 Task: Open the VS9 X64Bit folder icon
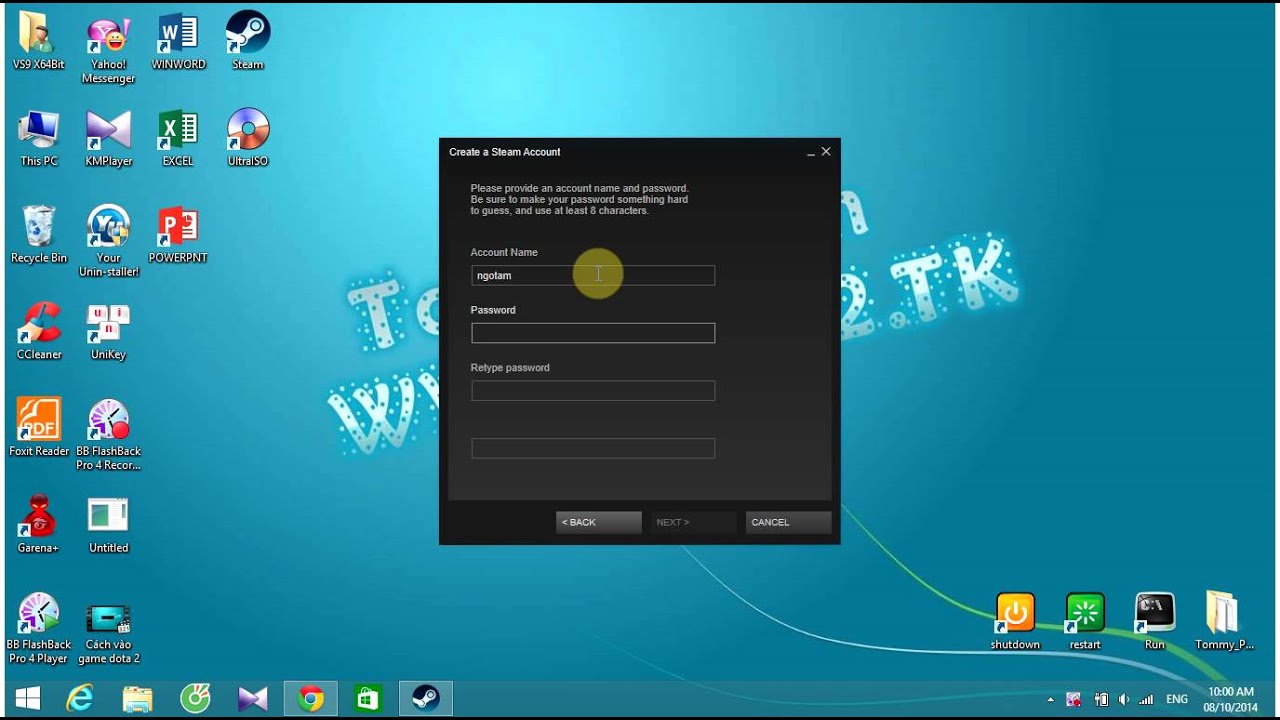38,40
